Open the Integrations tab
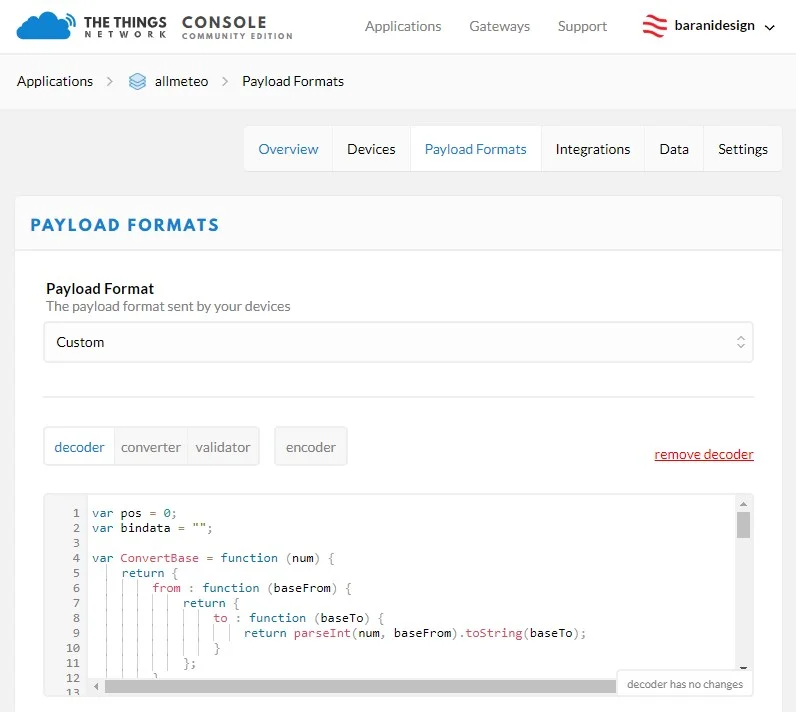Image resolution: width=796 pixels, height=712 pixels. click(x=592, y=149)
